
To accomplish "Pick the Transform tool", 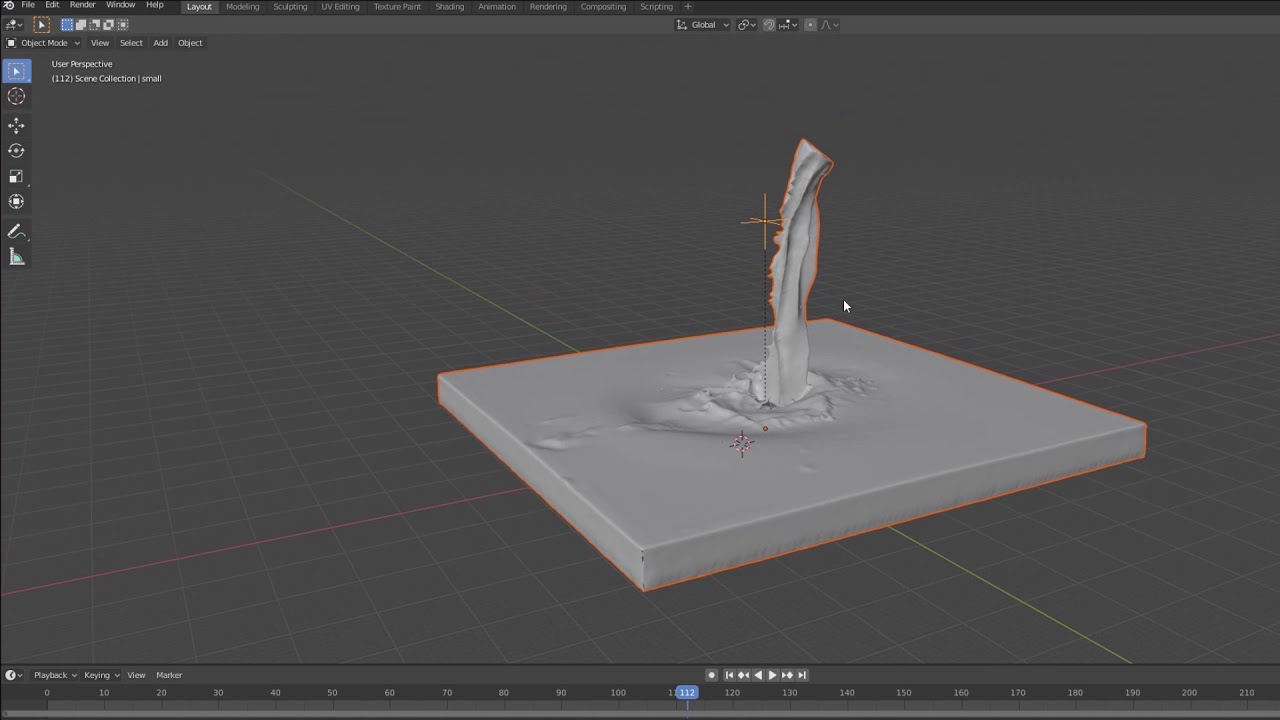I will pyautogui.click(x=16, y=202).
